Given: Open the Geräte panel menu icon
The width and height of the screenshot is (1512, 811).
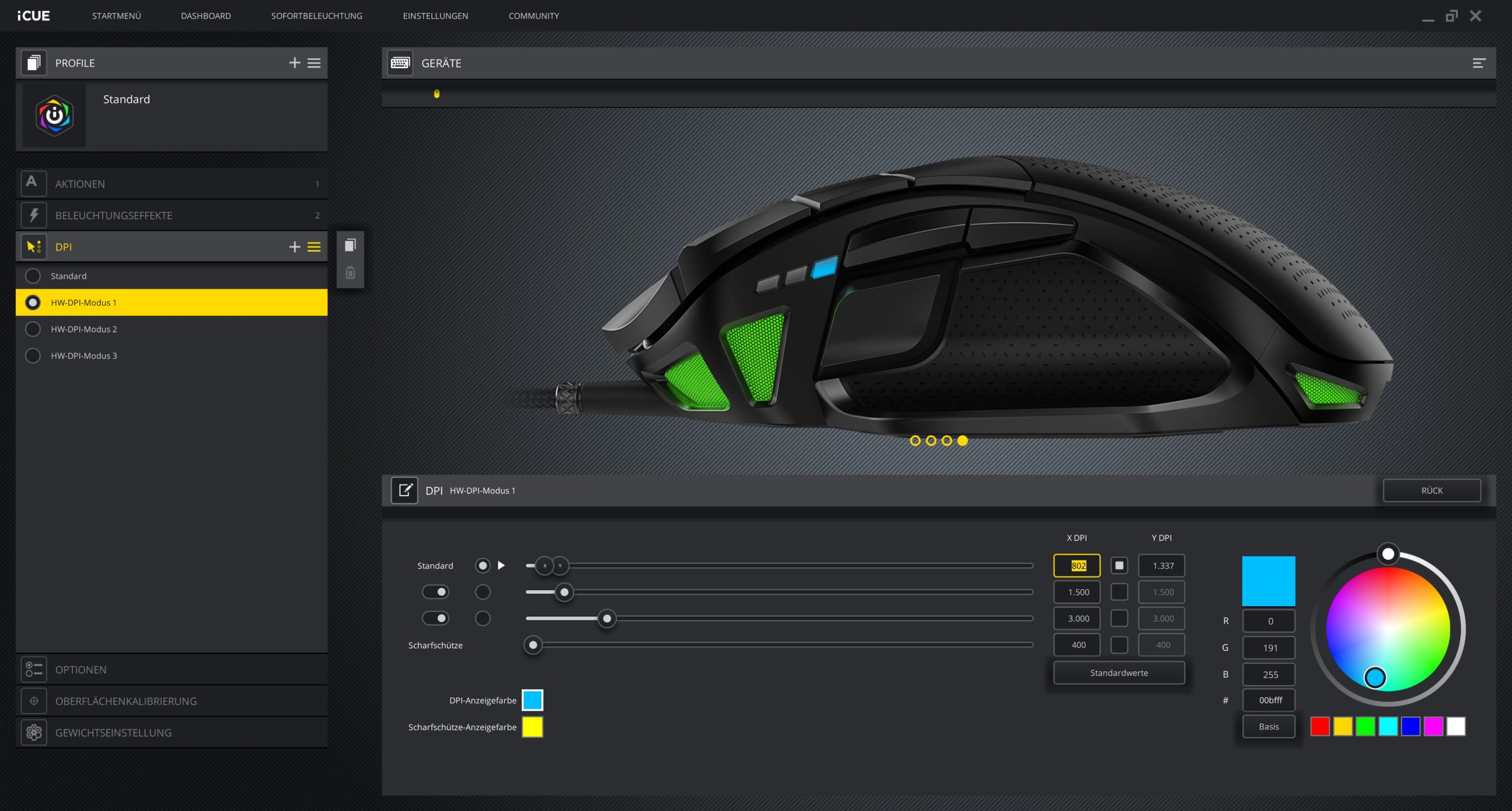Looking at the screenshot, I should pyautogui.click(x=1479, y=63).
